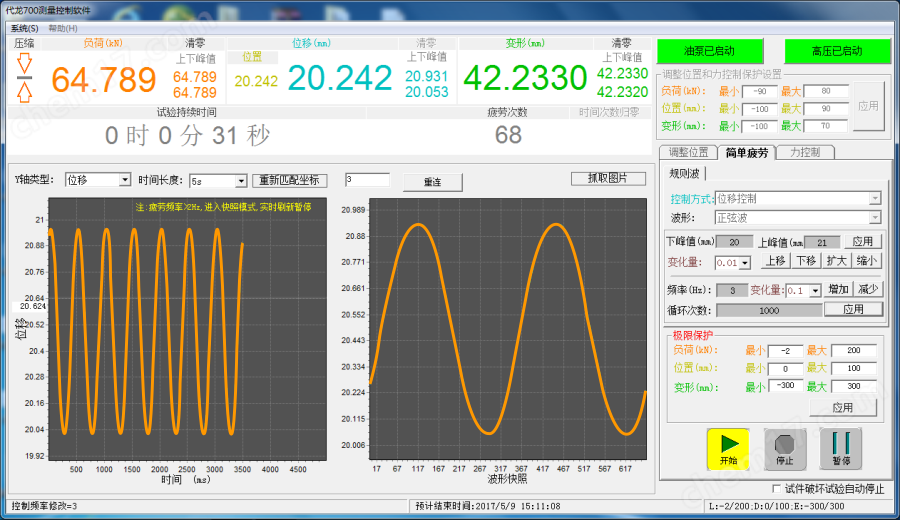Toggle 试件破坏试验自动停止 checkbox
This screenshot has height=520, width=900.
point(777,488)
